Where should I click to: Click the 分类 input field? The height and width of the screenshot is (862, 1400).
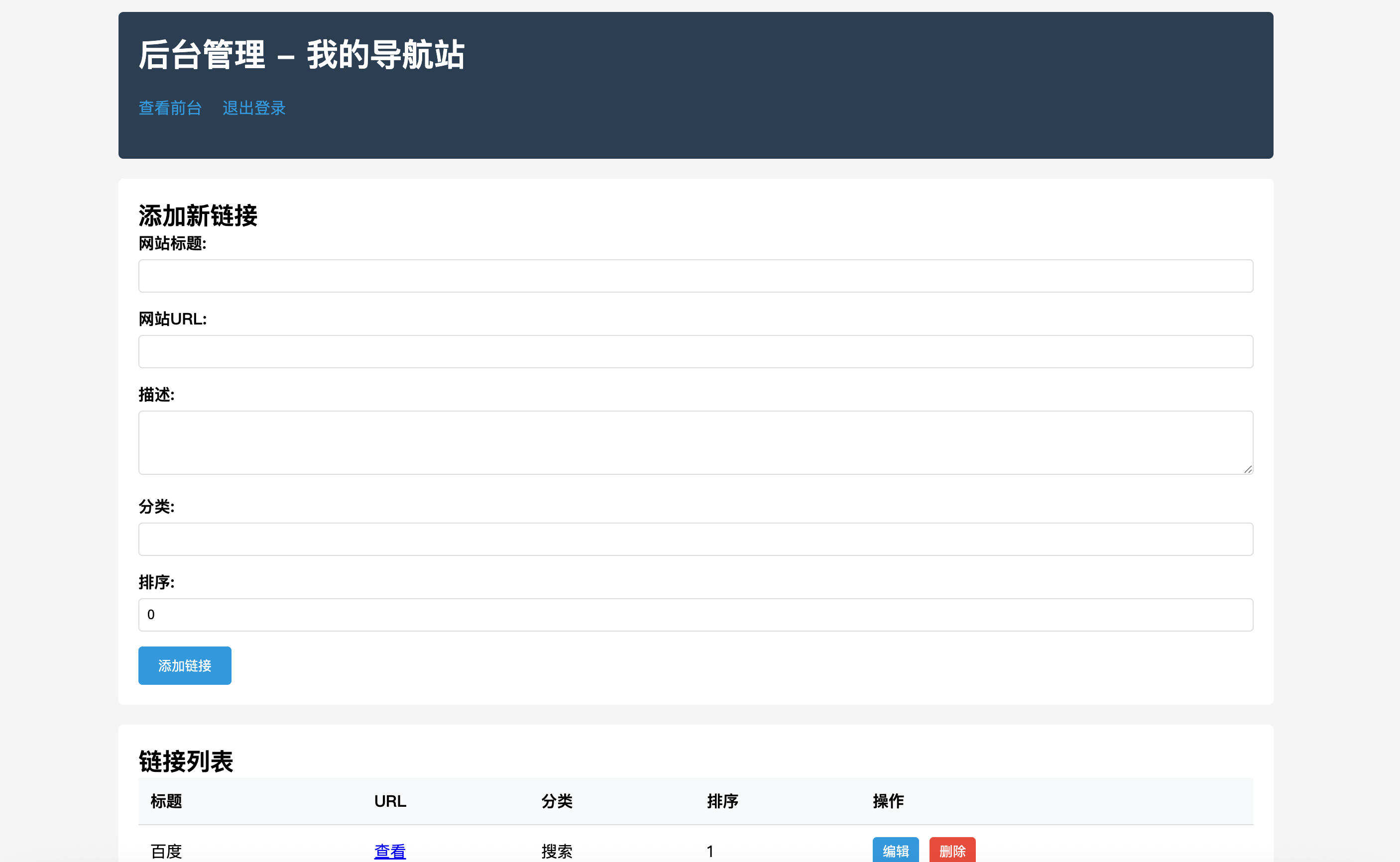click(x=695, y=538)
